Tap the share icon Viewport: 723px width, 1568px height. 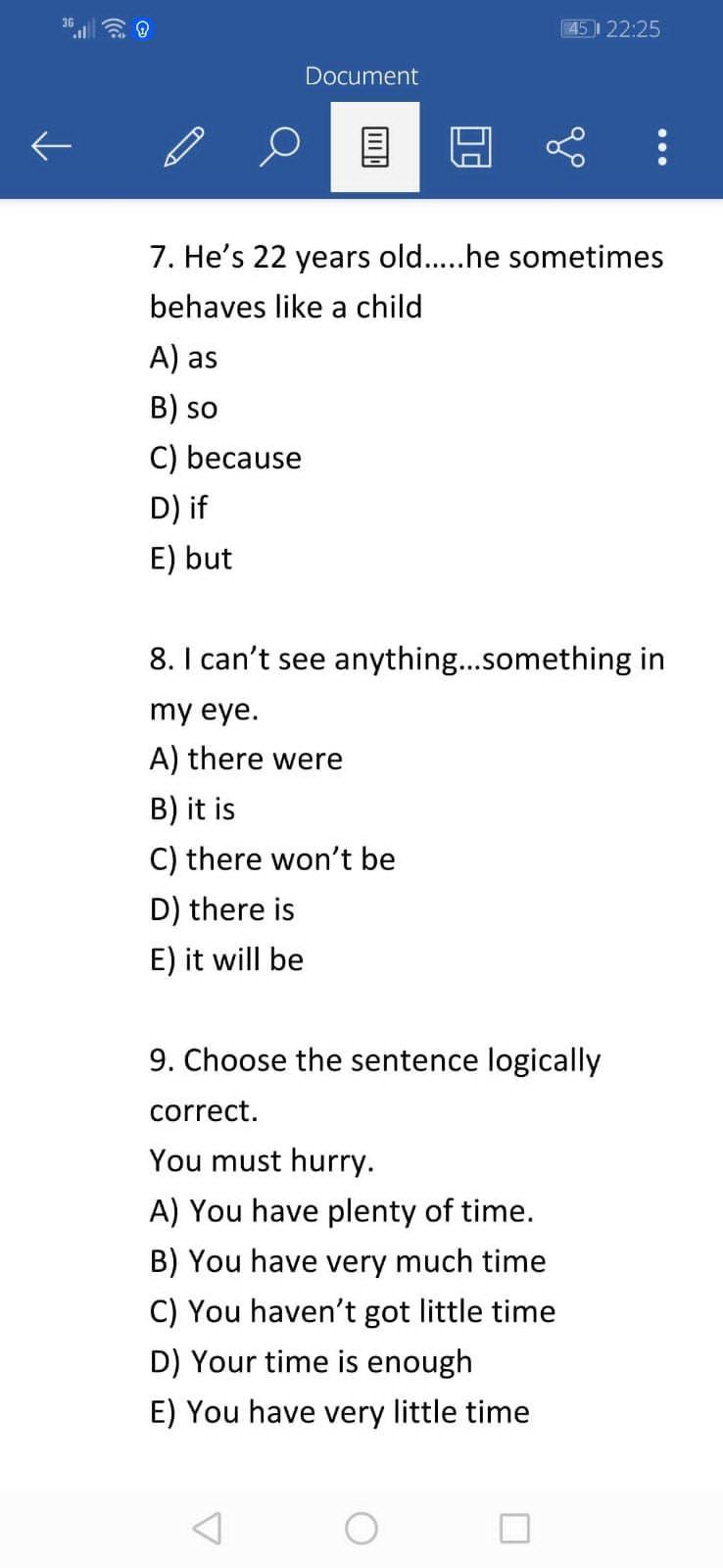coord(565,147)
